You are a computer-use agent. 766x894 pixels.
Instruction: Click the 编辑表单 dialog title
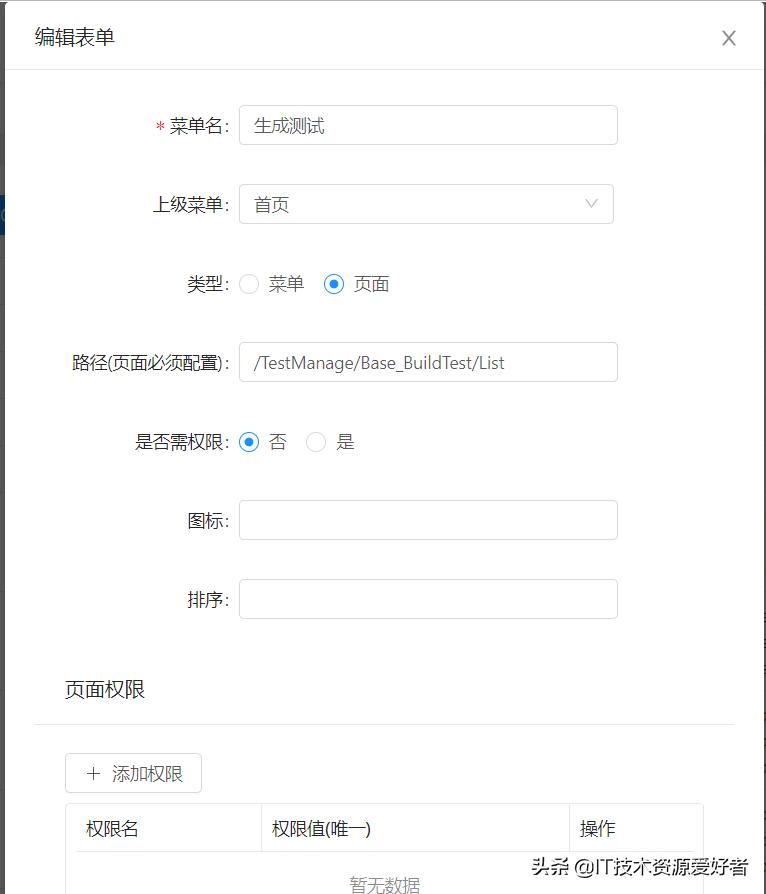pos(74,38)
